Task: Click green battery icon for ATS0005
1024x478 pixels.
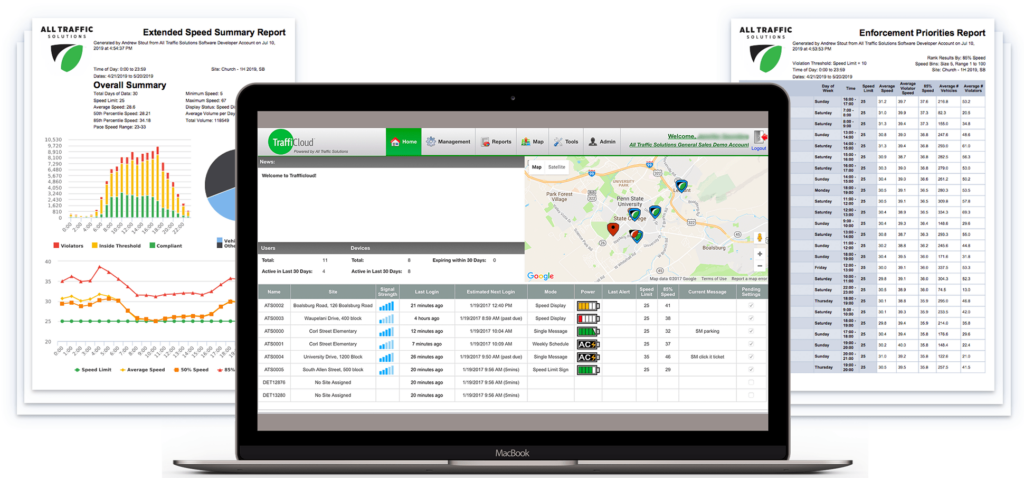Action: pyautogui.click(x=588, y=370)
